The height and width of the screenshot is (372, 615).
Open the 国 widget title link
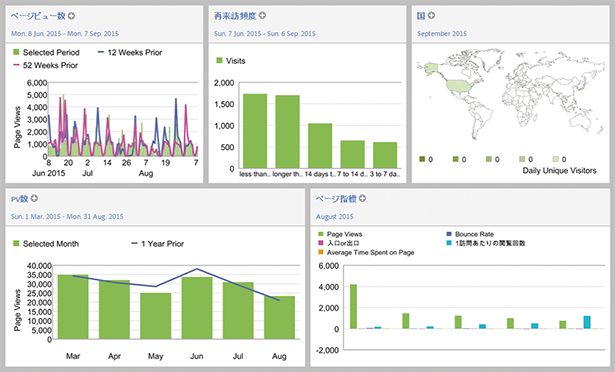[421, 16]
